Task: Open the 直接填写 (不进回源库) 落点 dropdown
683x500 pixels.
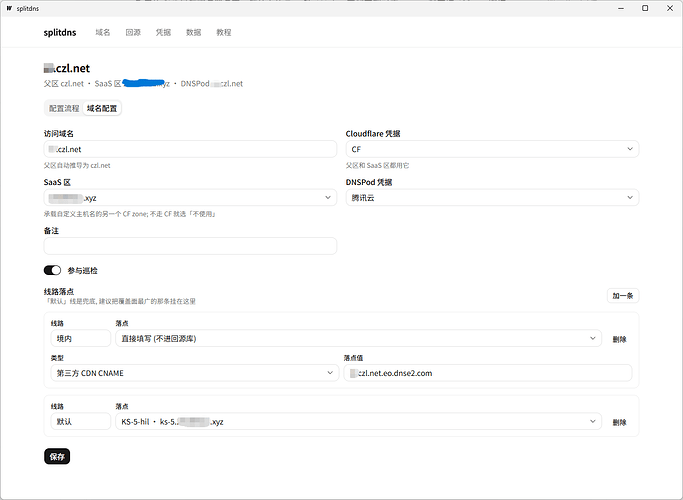Action: [358, 338]
